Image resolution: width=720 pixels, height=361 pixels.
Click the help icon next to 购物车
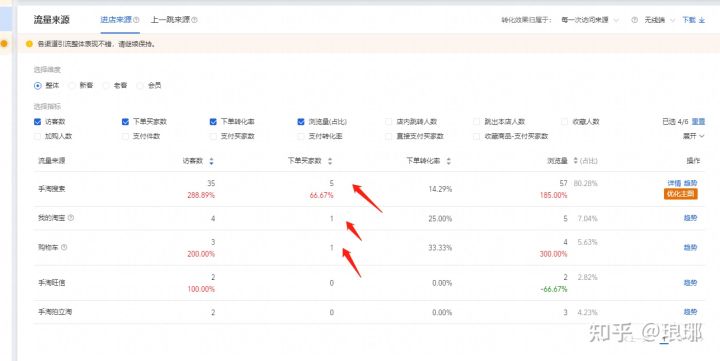[x=64, y=247]
